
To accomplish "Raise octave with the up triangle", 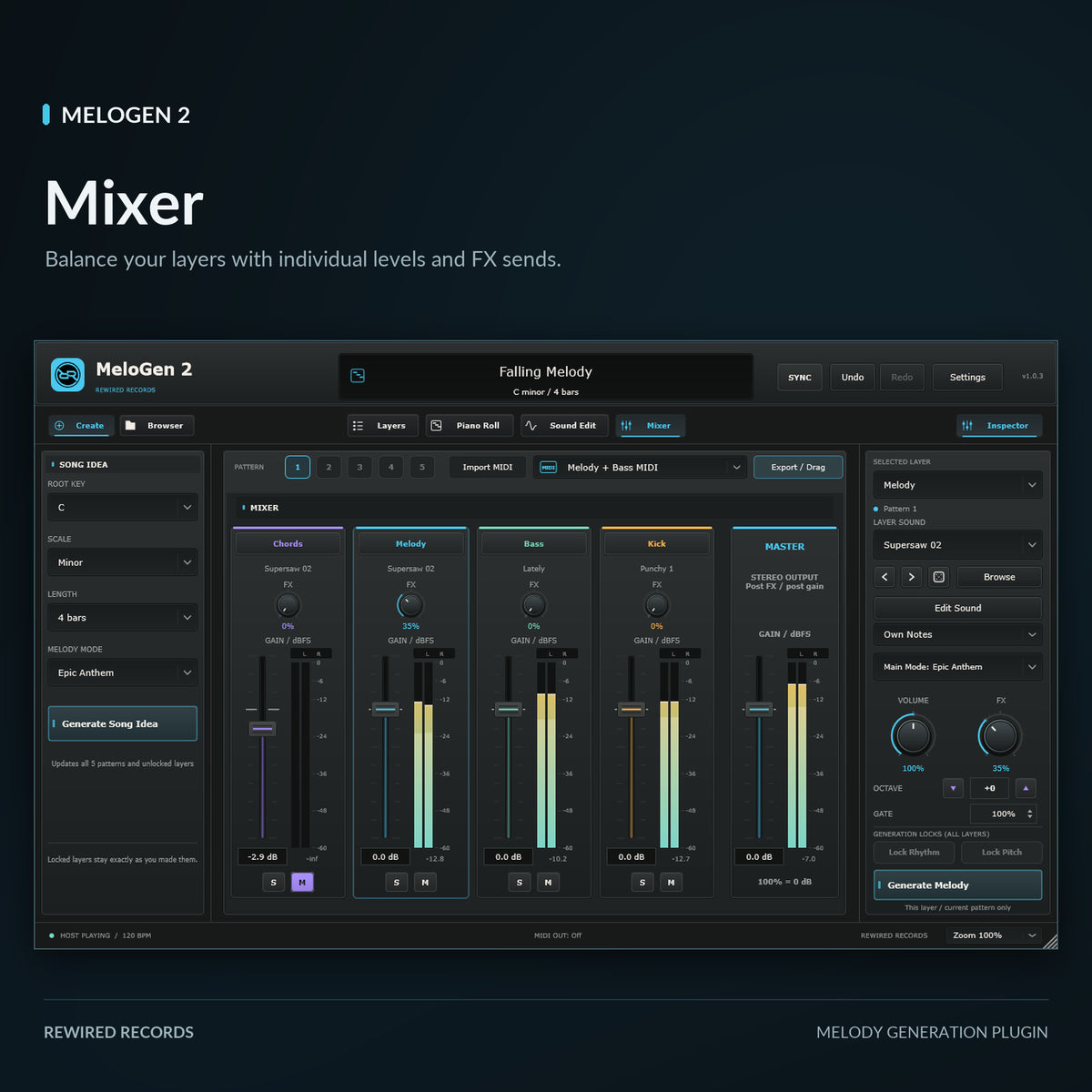I will pos(1026,788).
